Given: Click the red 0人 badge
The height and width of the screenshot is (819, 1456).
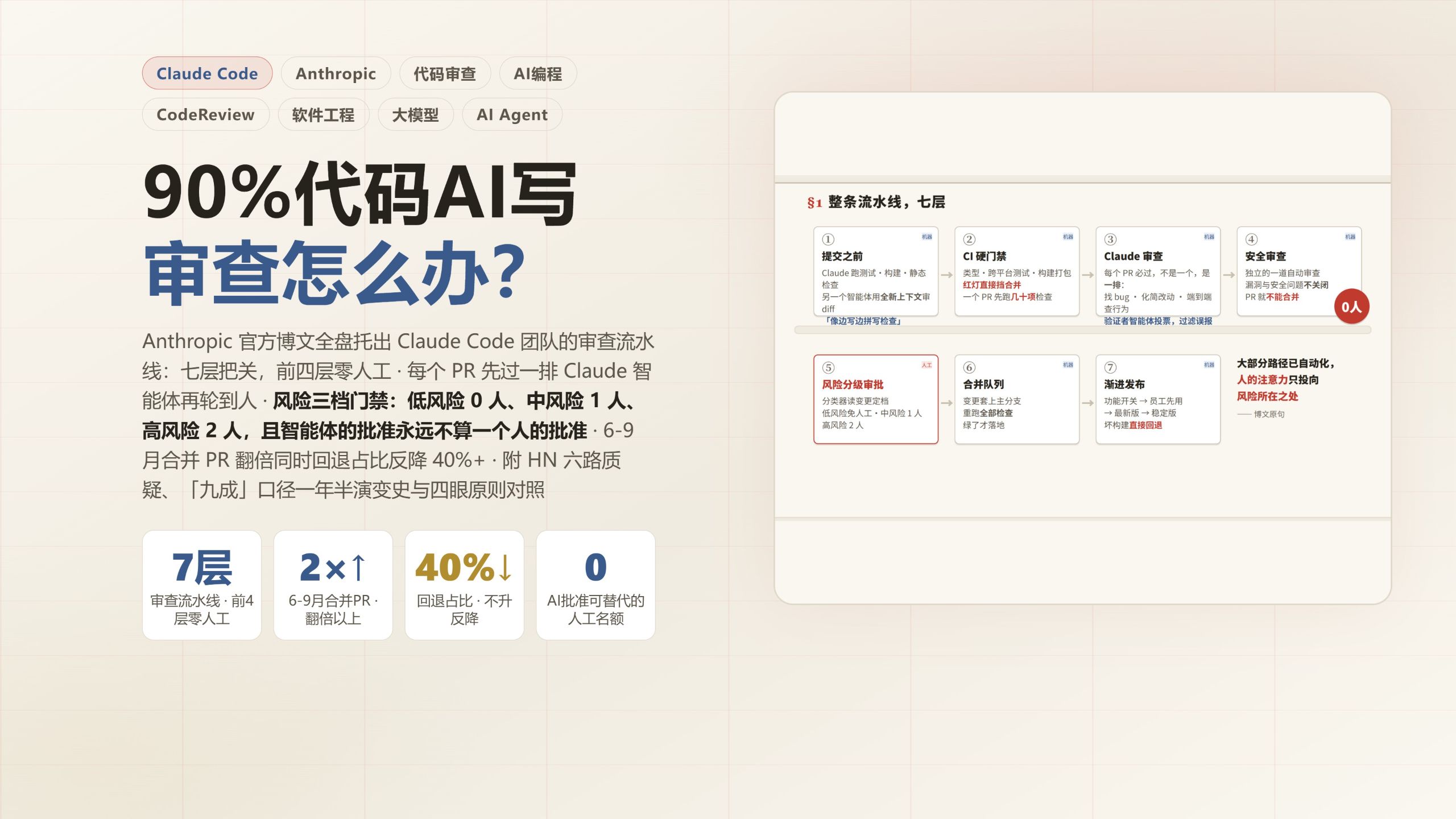Looking at the screenshot, I should 1351,307.
